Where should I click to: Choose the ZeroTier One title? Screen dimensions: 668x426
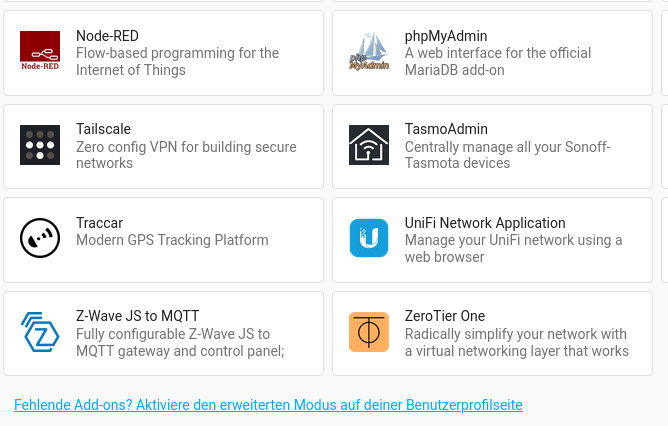click(x=444, y=316)
